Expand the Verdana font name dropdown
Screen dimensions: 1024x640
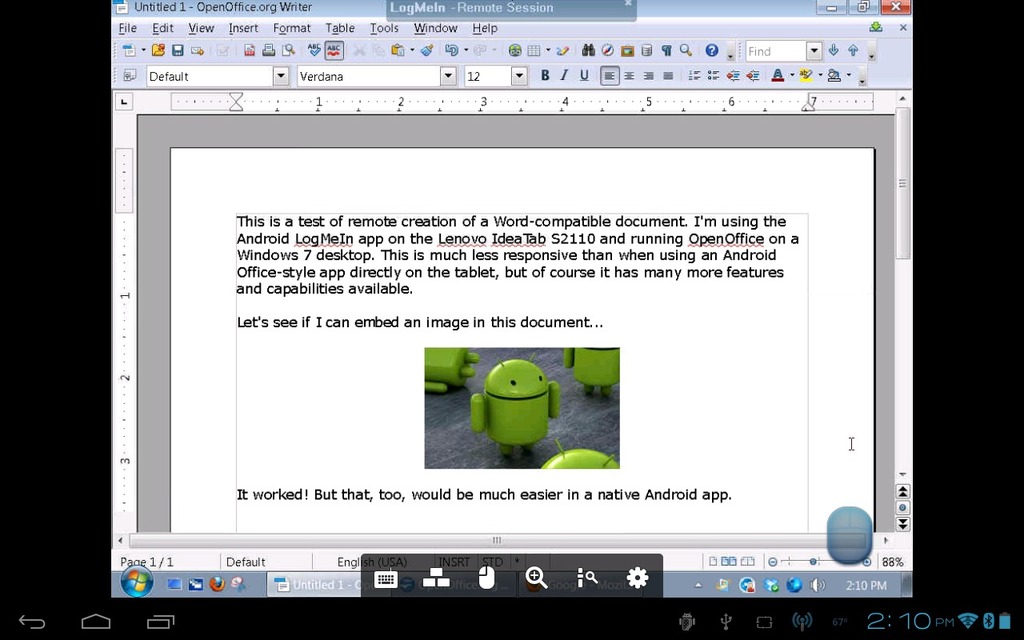[x=448, y=76]
